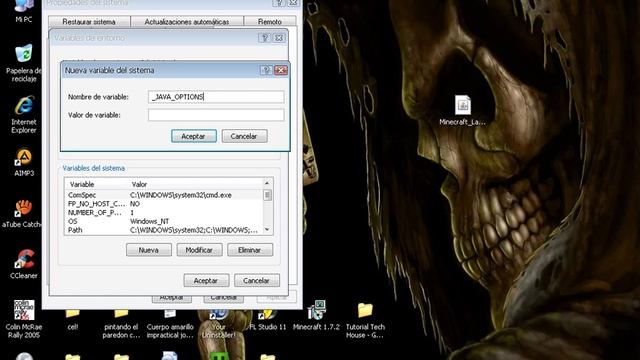Click Aceptar in Nueva variable dialog

pyautogui.click(x=193, y=136)
